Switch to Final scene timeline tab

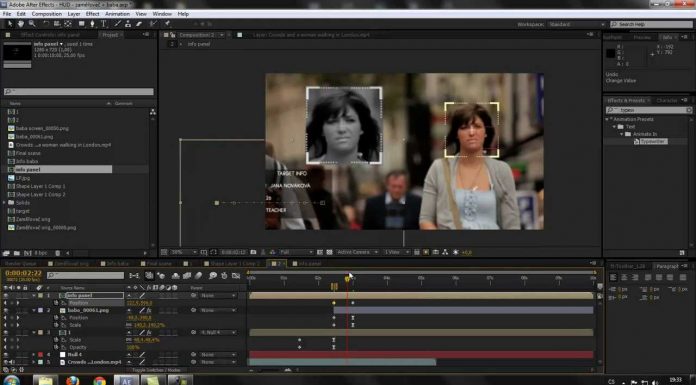point(158,263)
